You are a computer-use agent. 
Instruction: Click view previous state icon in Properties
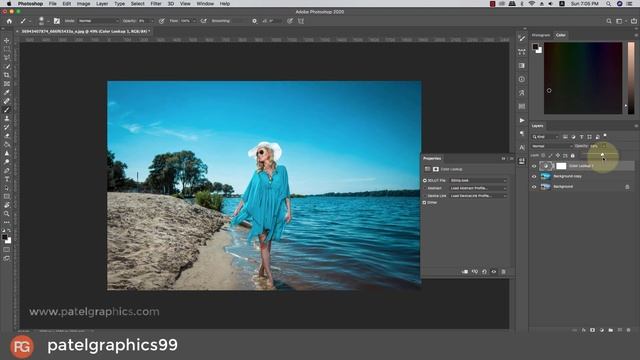pos(475,271)
